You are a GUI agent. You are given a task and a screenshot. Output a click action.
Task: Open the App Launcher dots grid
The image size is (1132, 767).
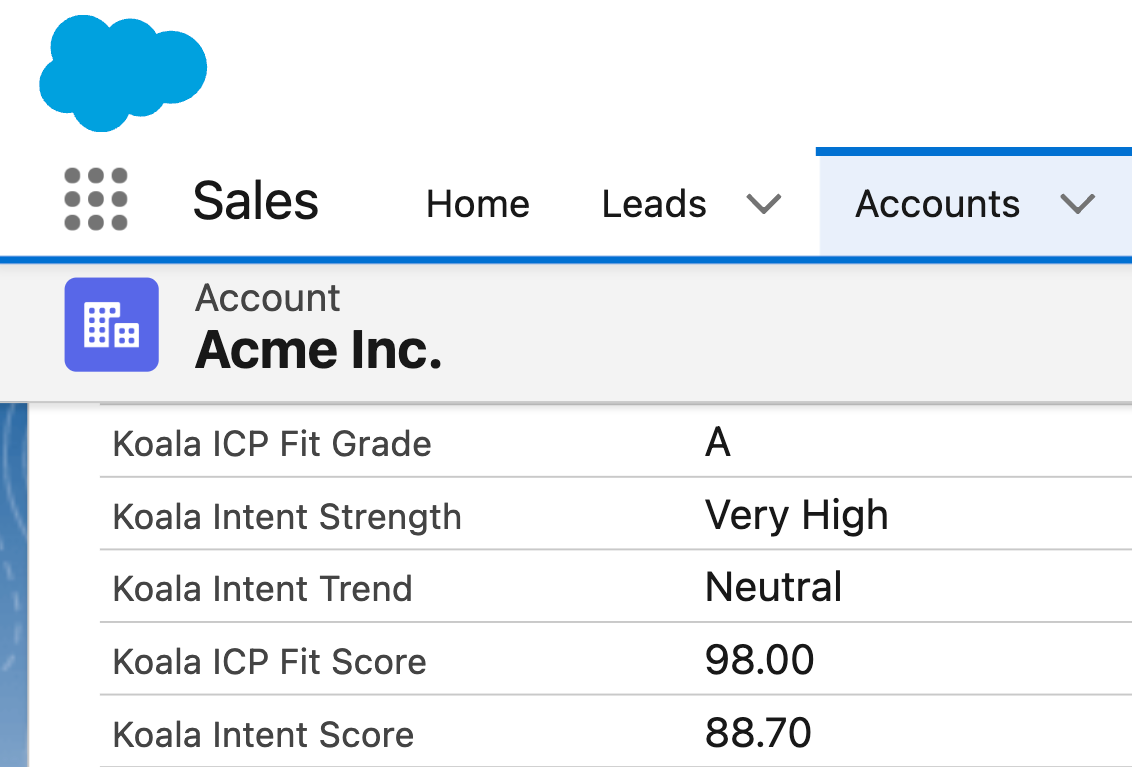tap(96, 199)
